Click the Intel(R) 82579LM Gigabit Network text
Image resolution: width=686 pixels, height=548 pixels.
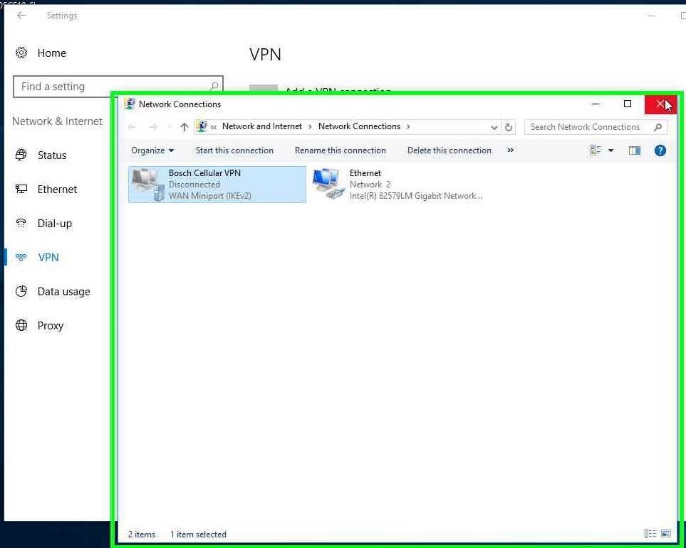416,196
